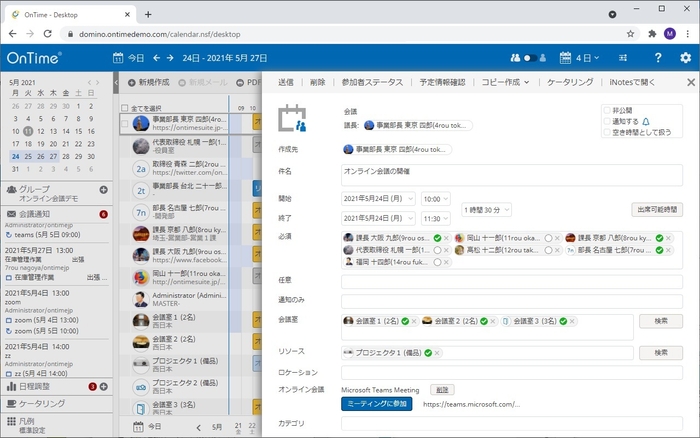Open Chrome profile avatar
Screen dimensions: 700x438
coord(670,34)
